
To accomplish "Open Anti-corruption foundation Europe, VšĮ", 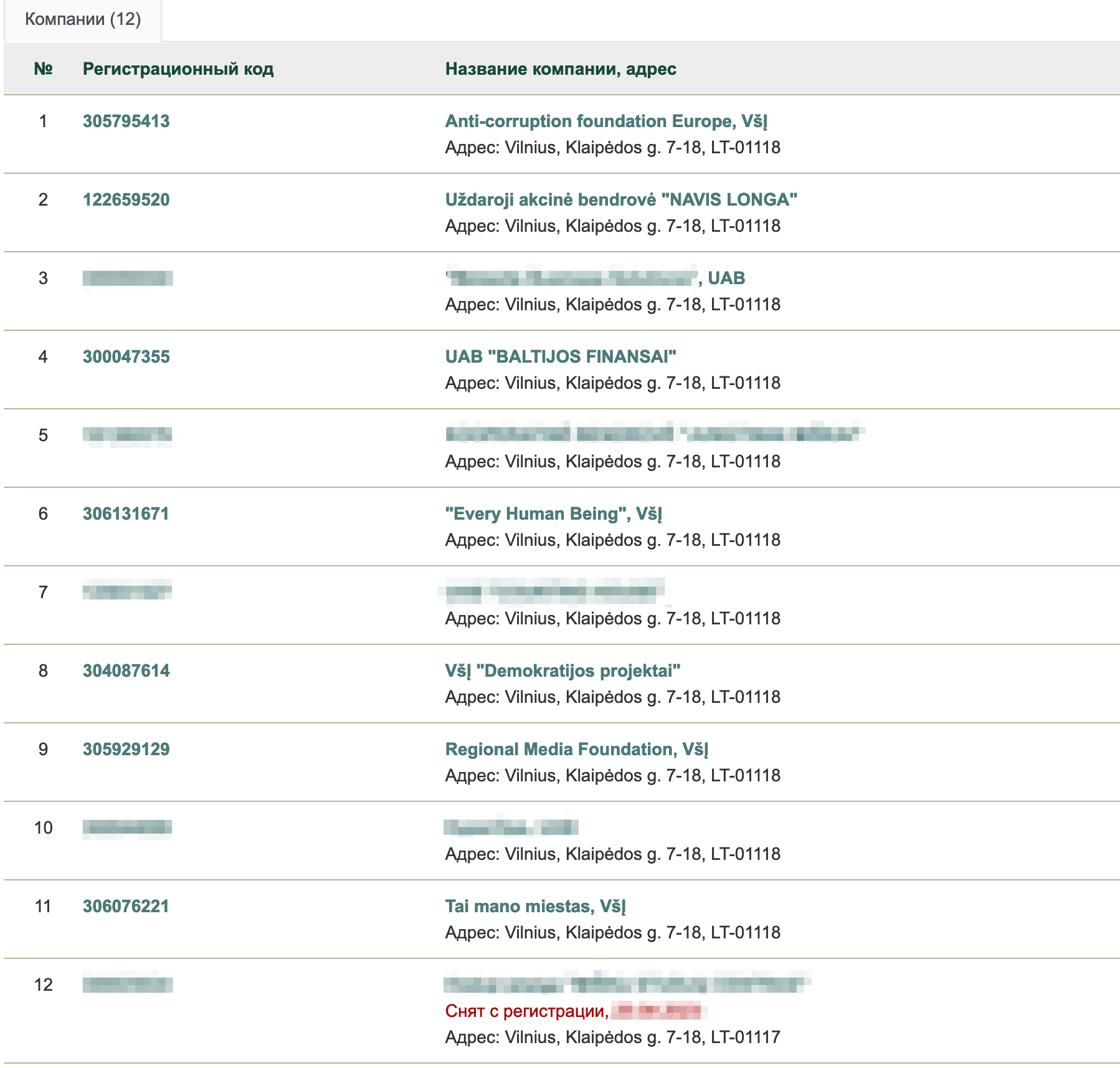I will (606, 121).
